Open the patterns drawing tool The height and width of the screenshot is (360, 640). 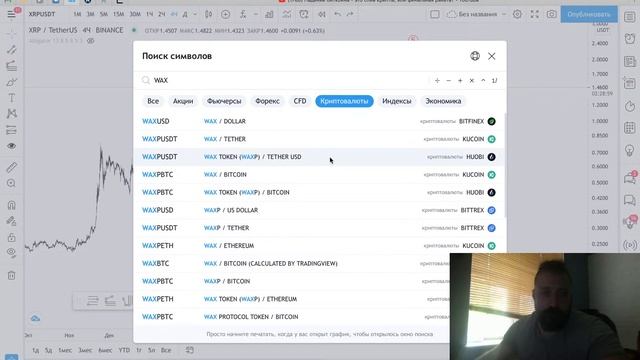click(x=11, y=113)
